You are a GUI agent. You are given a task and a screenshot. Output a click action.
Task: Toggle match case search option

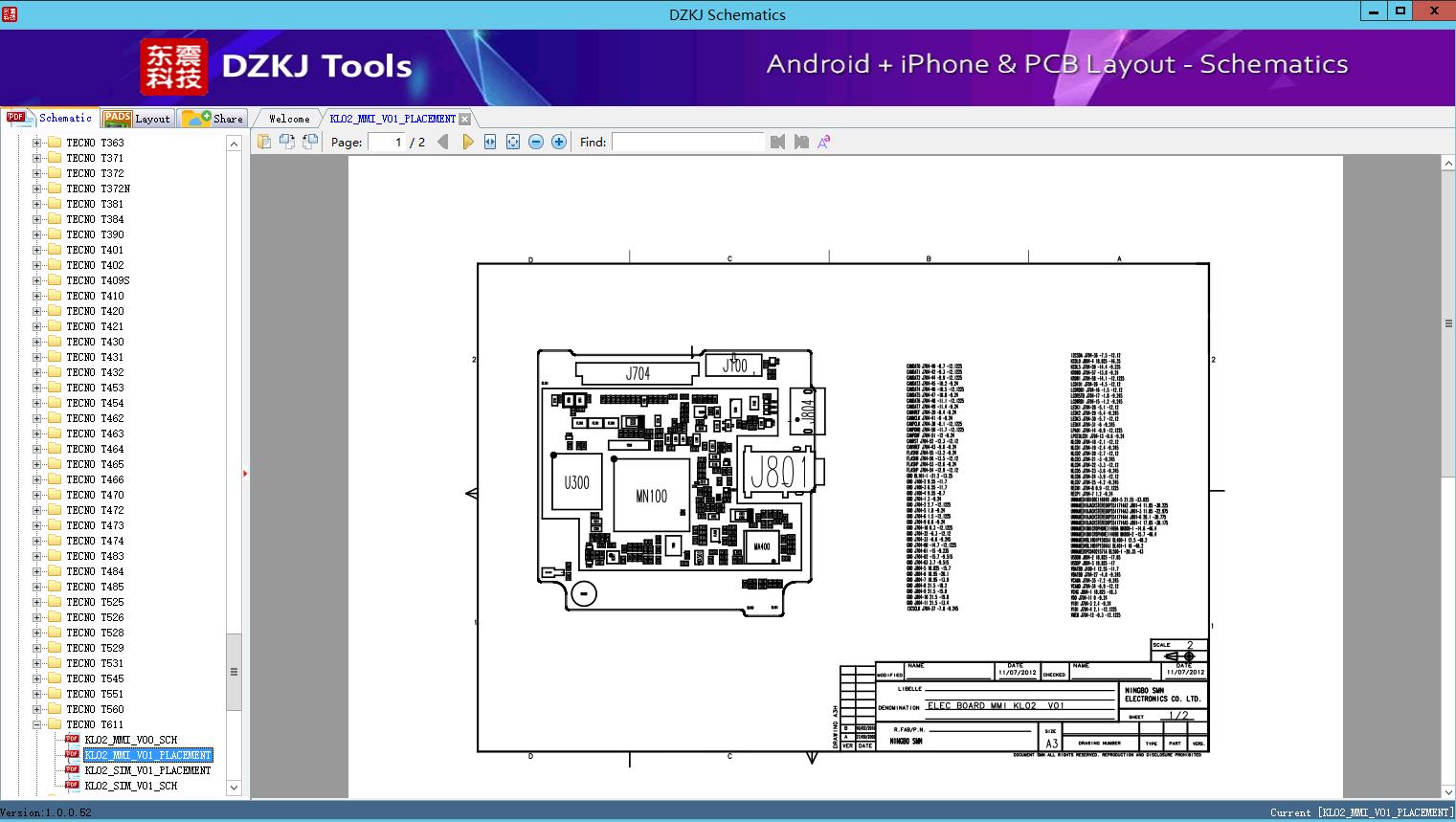[x=823, y=142]
